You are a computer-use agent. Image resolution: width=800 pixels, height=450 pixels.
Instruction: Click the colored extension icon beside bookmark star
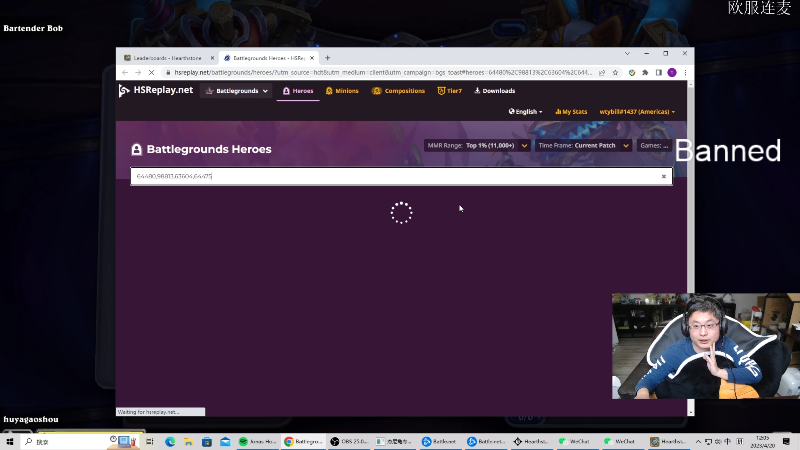[632, 73]
